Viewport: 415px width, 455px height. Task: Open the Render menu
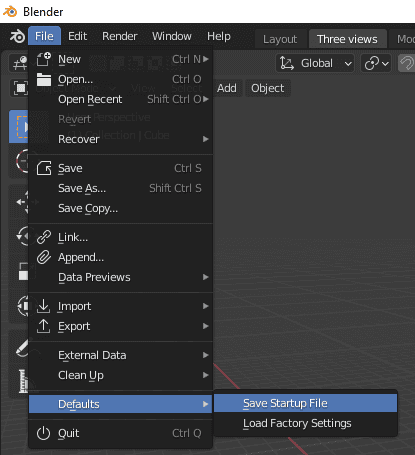point(120,36)
